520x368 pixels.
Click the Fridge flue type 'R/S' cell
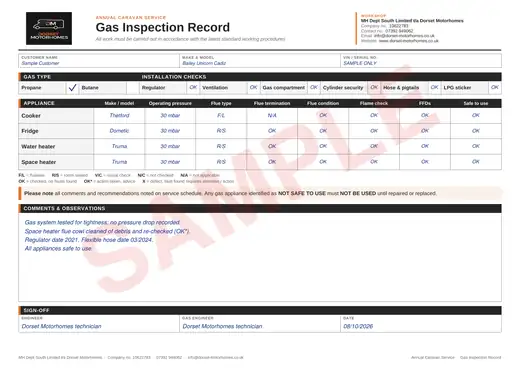pos(221,131)
